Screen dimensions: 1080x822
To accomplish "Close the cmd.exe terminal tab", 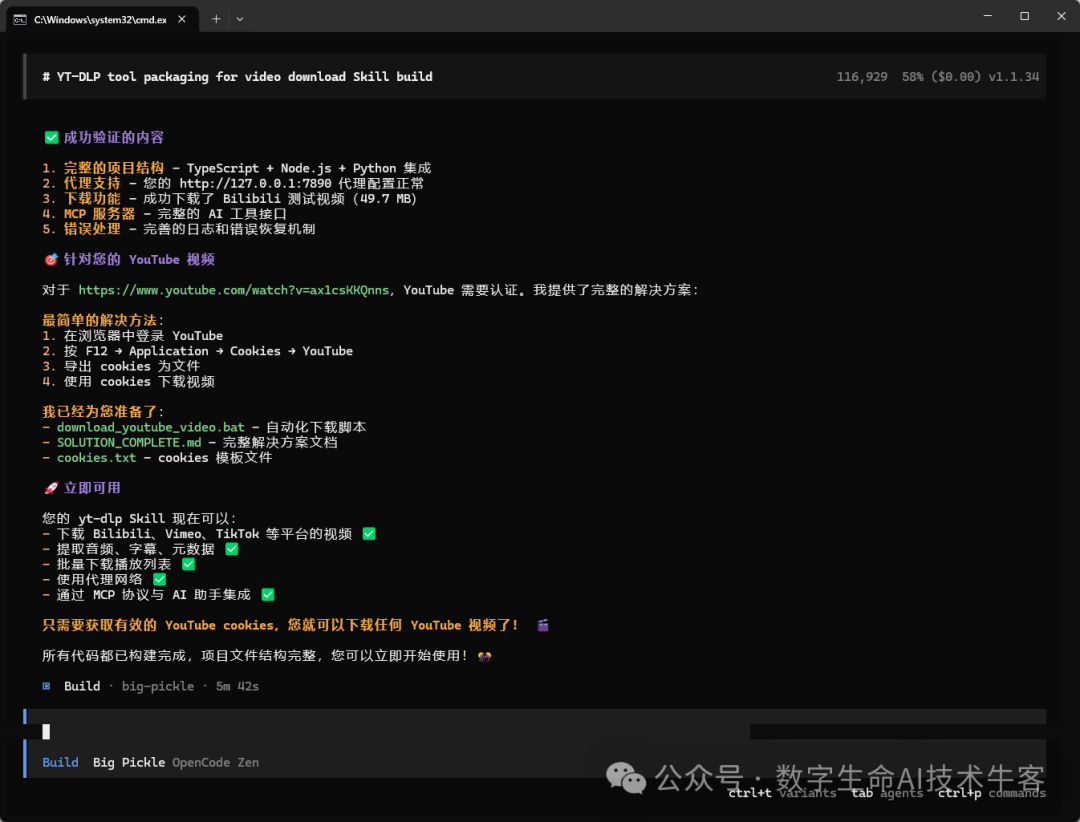I will point(182,19).
